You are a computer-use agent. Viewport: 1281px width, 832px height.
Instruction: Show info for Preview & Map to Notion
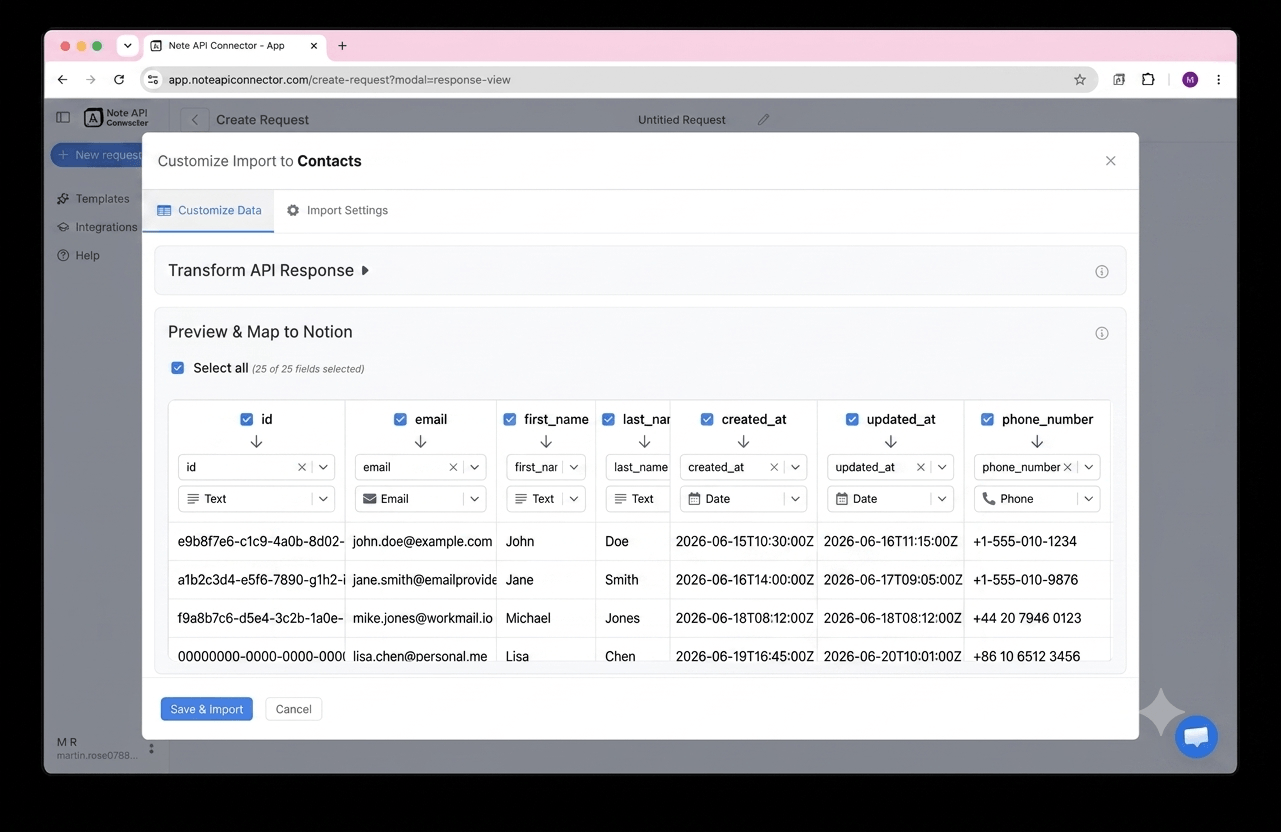[x=1102, y=334]
